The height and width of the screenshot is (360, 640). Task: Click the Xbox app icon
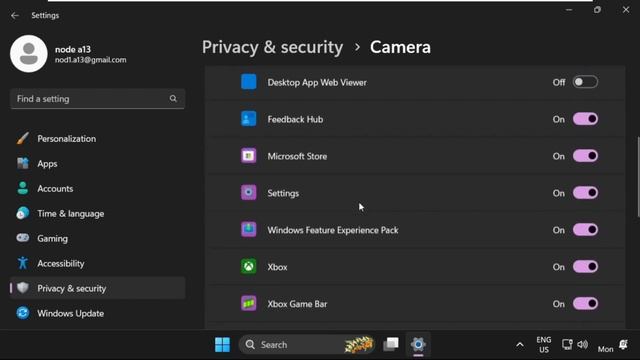point(249,267)
